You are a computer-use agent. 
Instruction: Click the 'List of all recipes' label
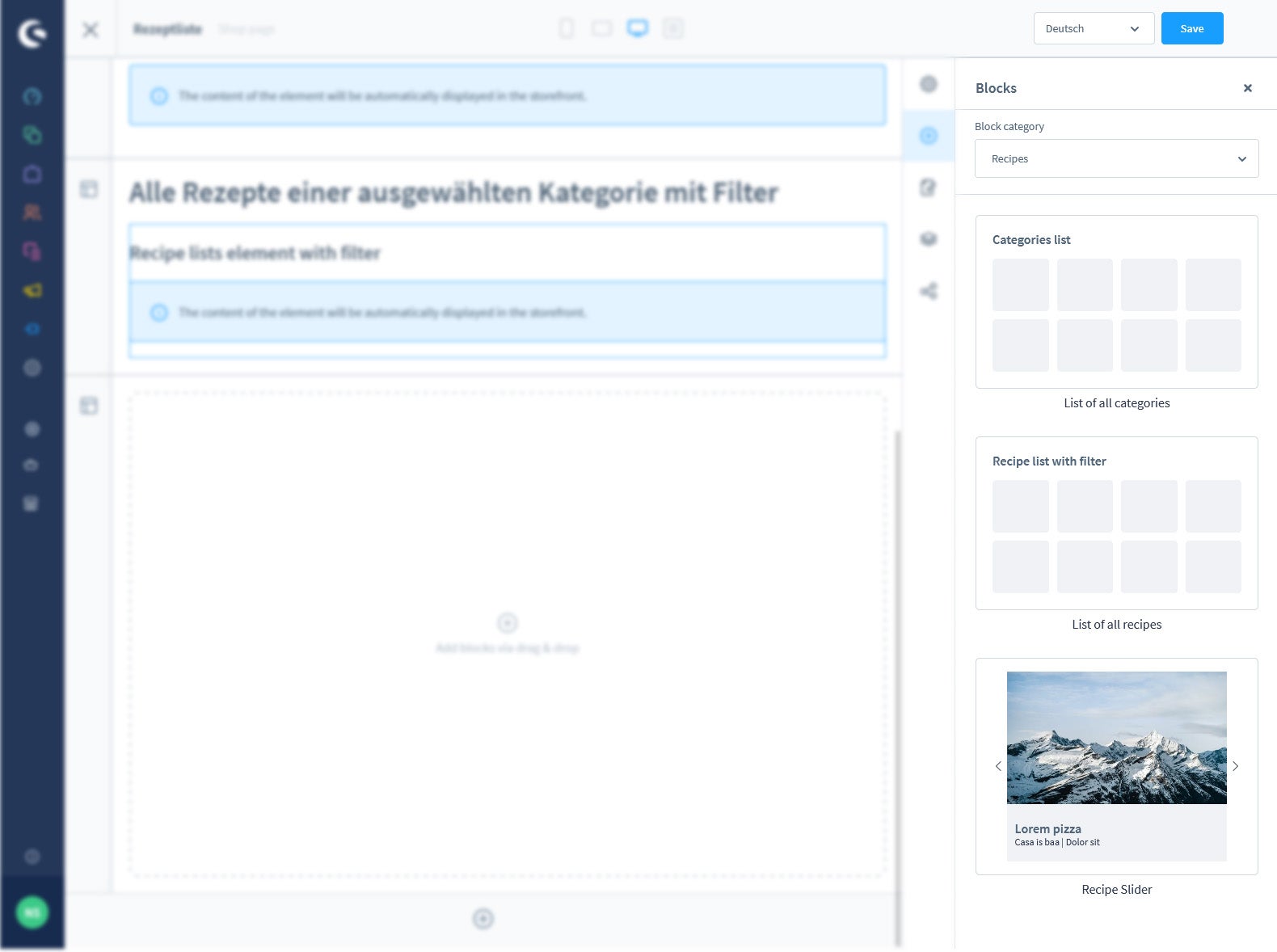click(1116, 624)
